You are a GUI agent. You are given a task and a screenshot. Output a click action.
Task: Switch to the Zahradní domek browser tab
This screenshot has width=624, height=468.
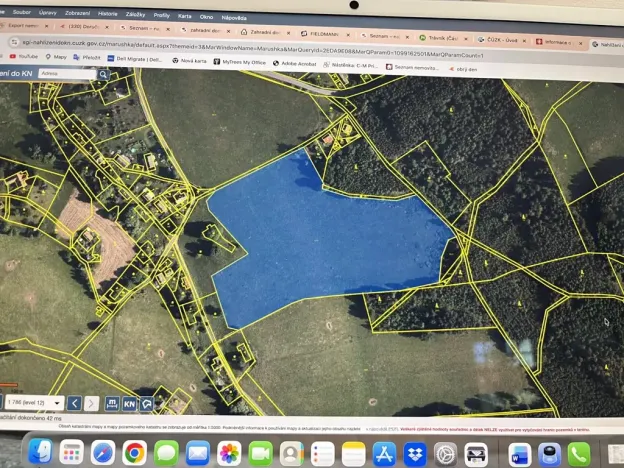(264, 32)
